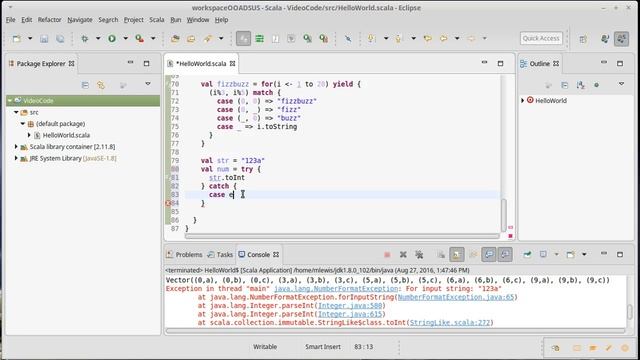Collapse the src folder node

click(16, 112)
